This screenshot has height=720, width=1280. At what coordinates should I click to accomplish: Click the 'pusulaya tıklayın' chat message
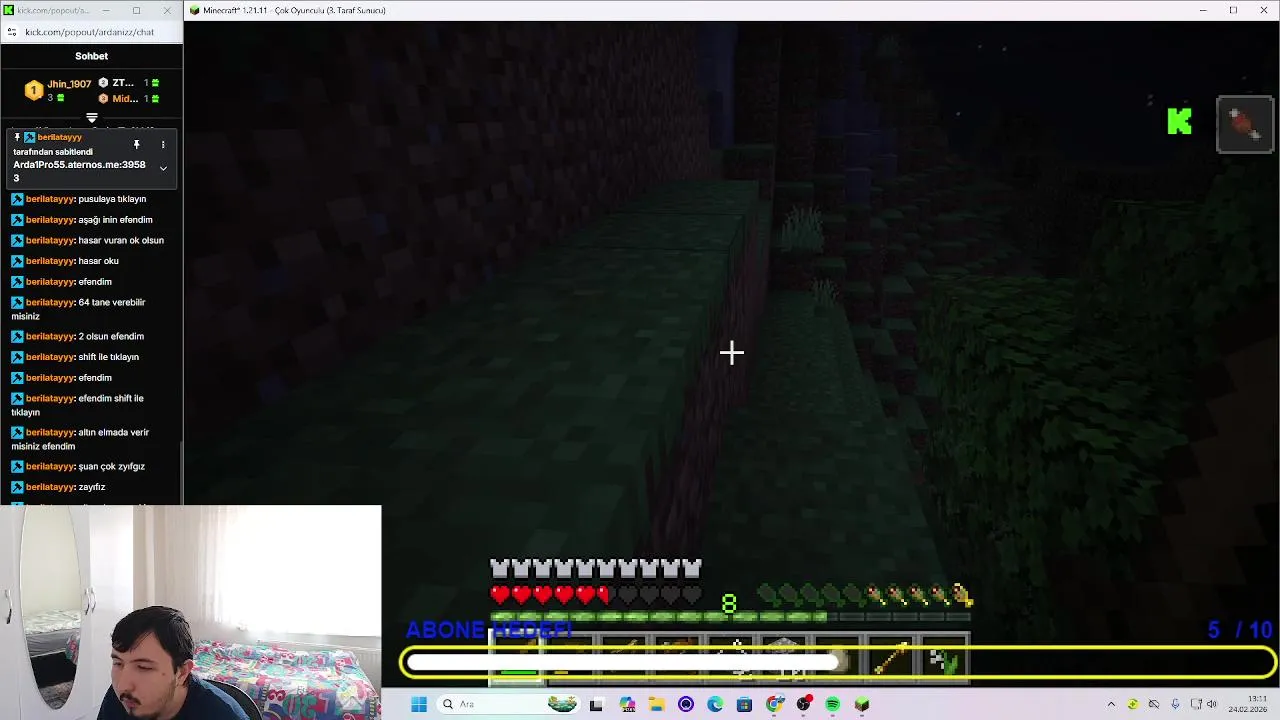point(112,199)
